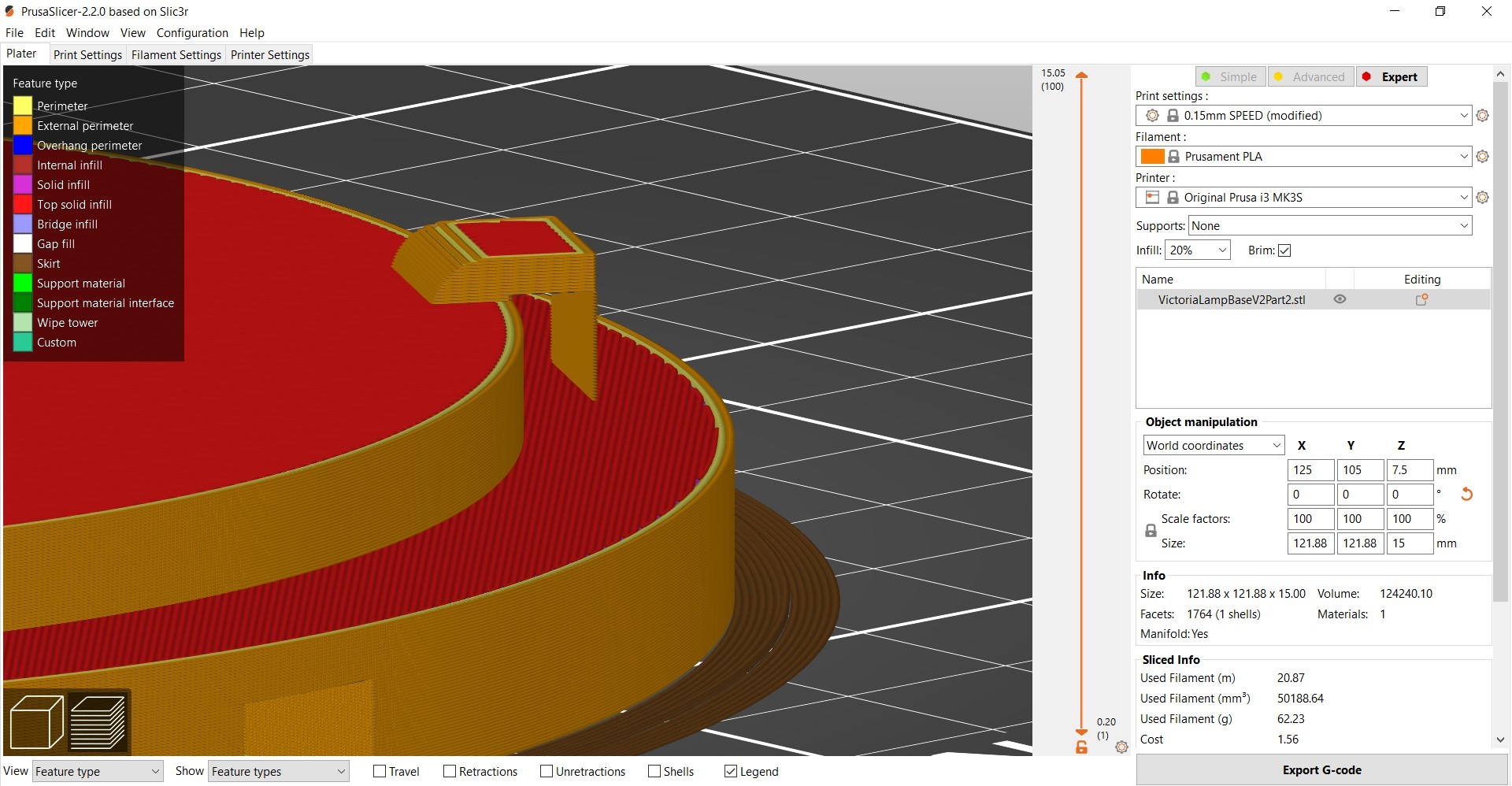
Task: Enable the Shells checkbox
Action: [x=654, y=772]
